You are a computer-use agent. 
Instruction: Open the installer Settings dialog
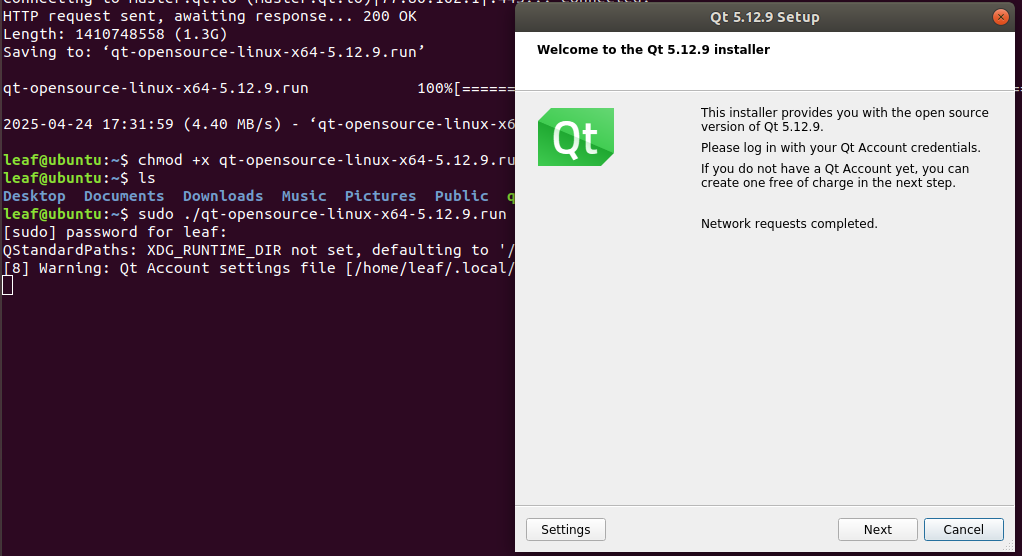[566, 529]
